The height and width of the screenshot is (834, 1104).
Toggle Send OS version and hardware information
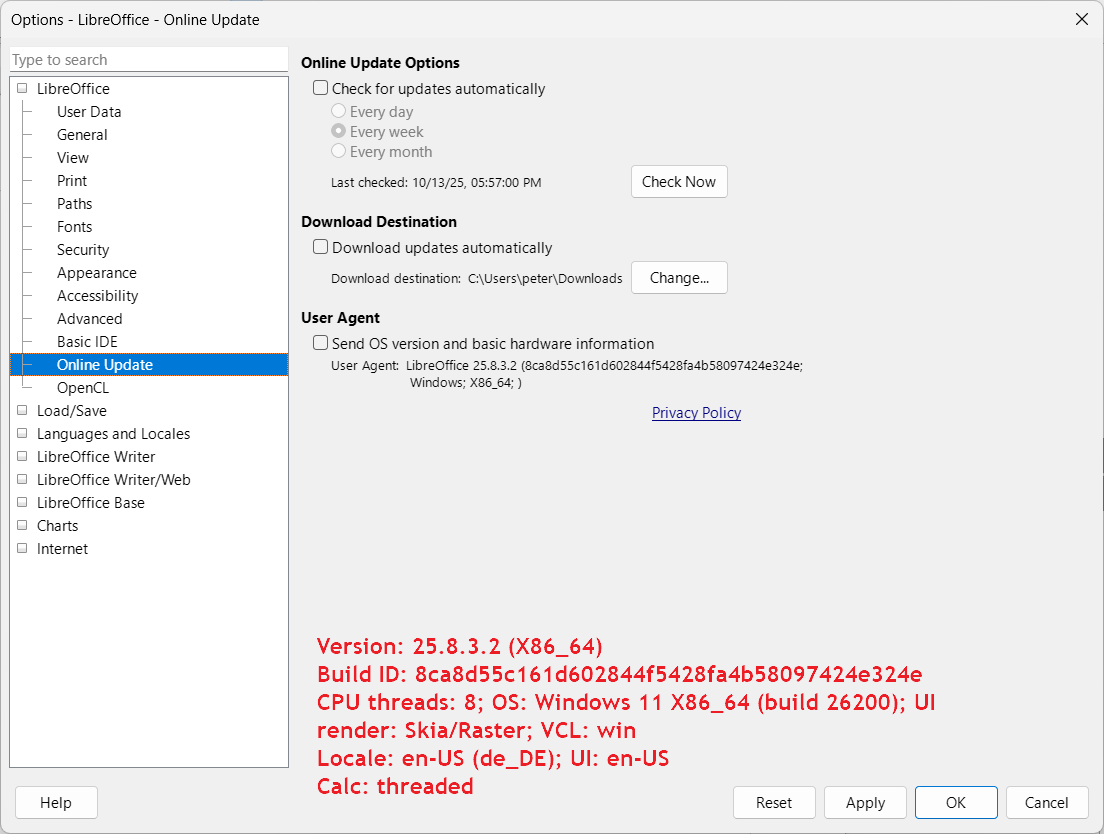[321, 343]
